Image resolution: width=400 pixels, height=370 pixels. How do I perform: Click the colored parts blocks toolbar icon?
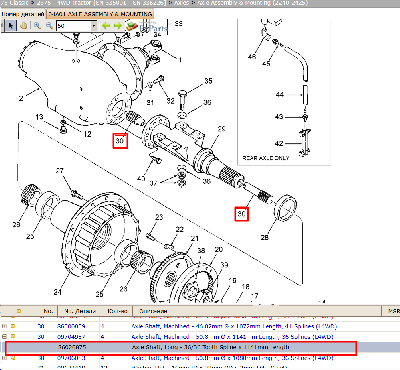pos(132,26)
